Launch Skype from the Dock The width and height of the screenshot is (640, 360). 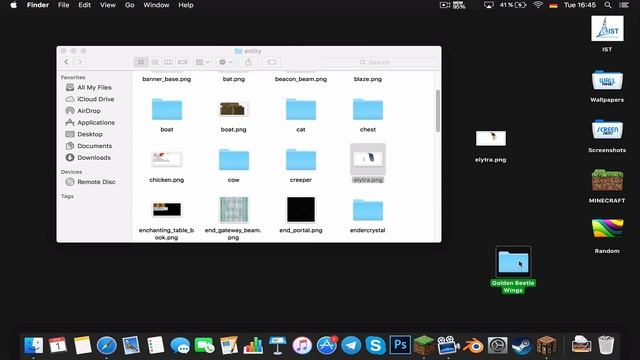coord(376,345)
